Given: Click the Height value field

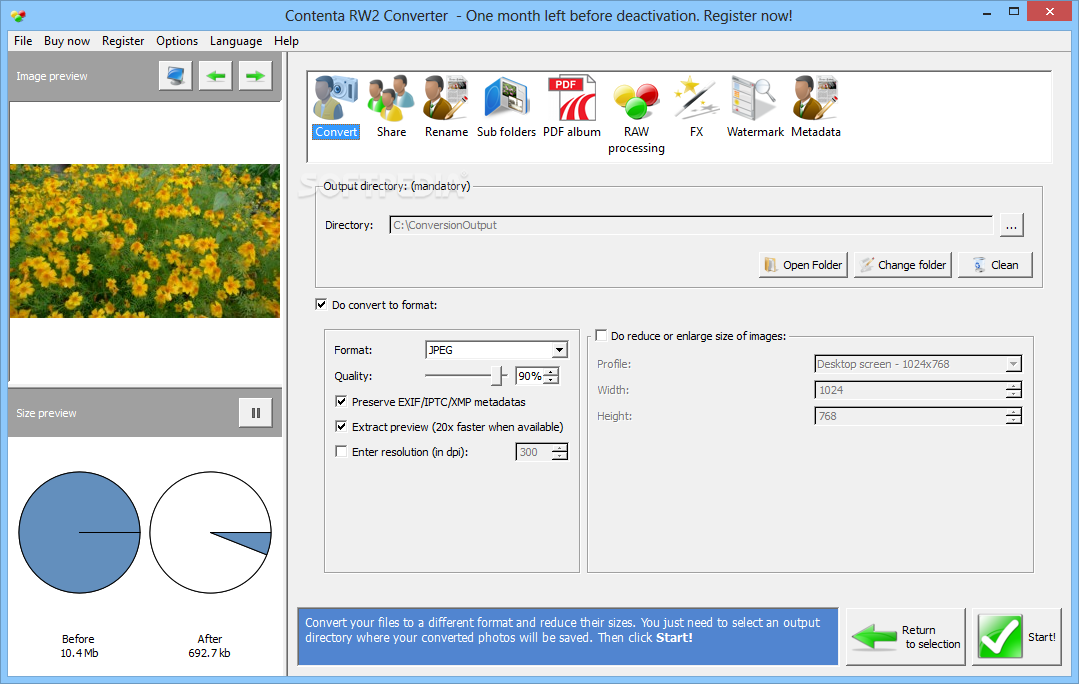Looking at the screenshot, I should pos(910,416).
